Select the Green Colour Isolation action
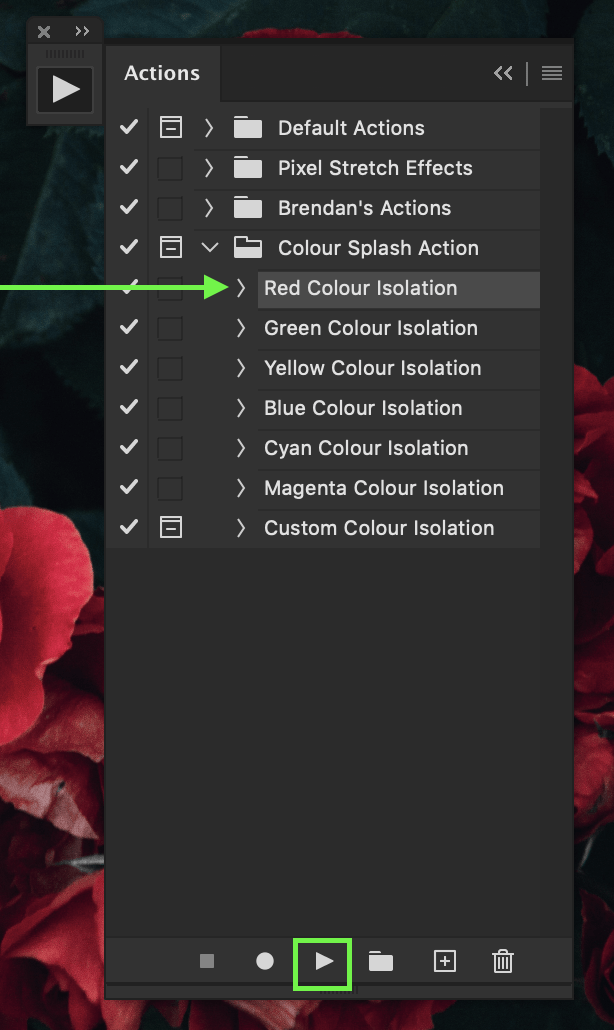The image size is (614, 1030). click(x=371, y=328)
